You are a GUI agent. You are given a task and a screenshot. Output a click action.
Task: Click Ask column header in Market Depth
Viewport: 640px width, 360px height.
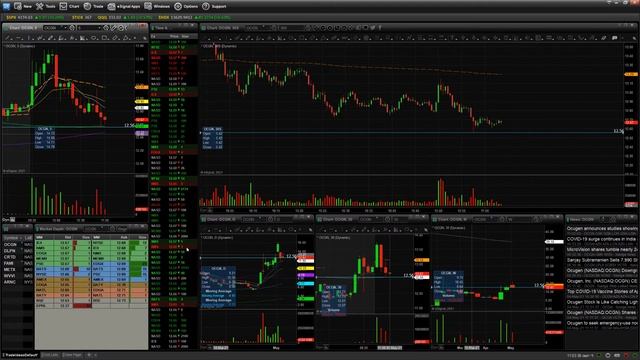point(120,237)
